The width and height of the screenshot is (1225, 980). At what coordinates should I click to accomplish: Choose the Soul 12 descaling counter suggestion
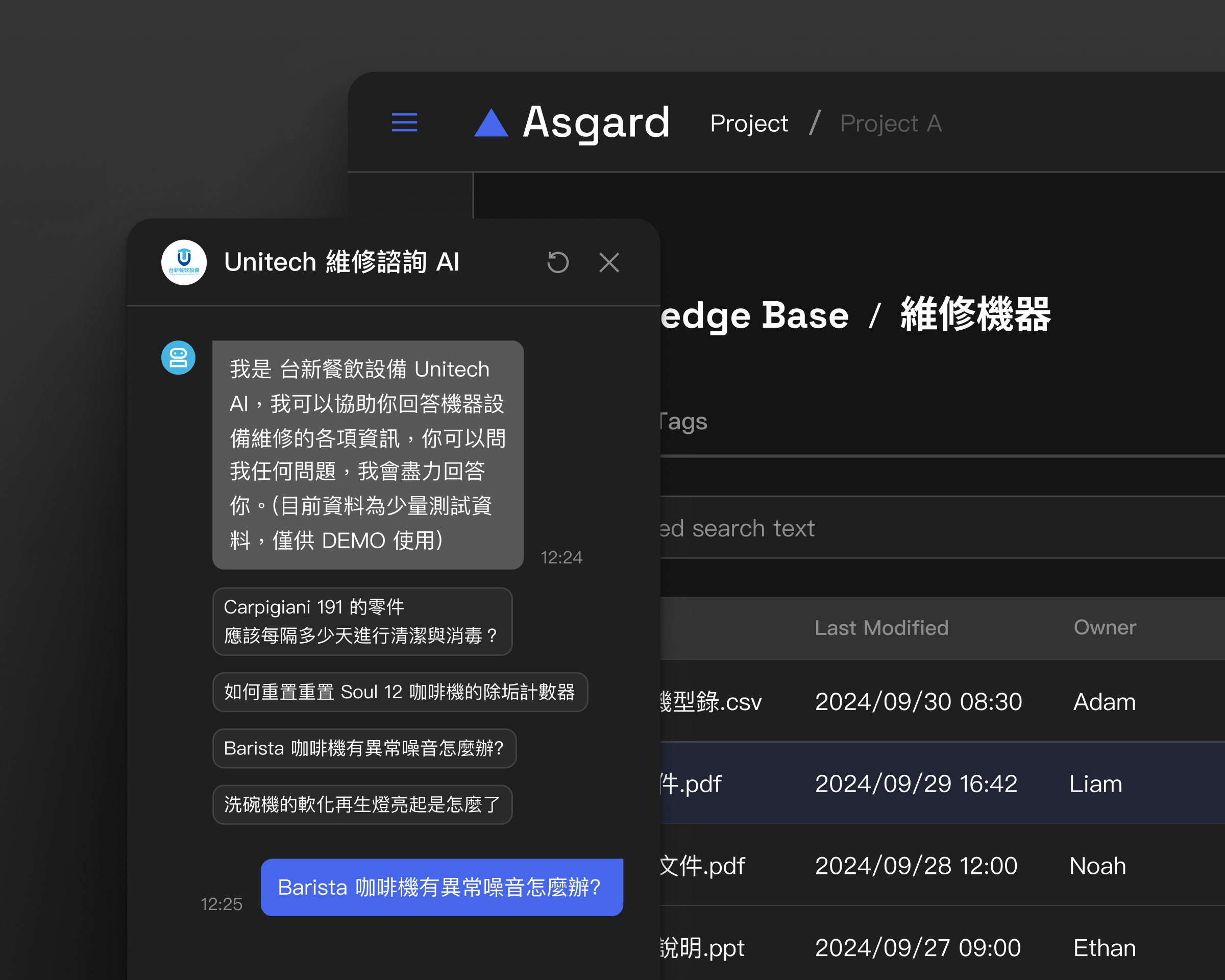coord(400,692)
